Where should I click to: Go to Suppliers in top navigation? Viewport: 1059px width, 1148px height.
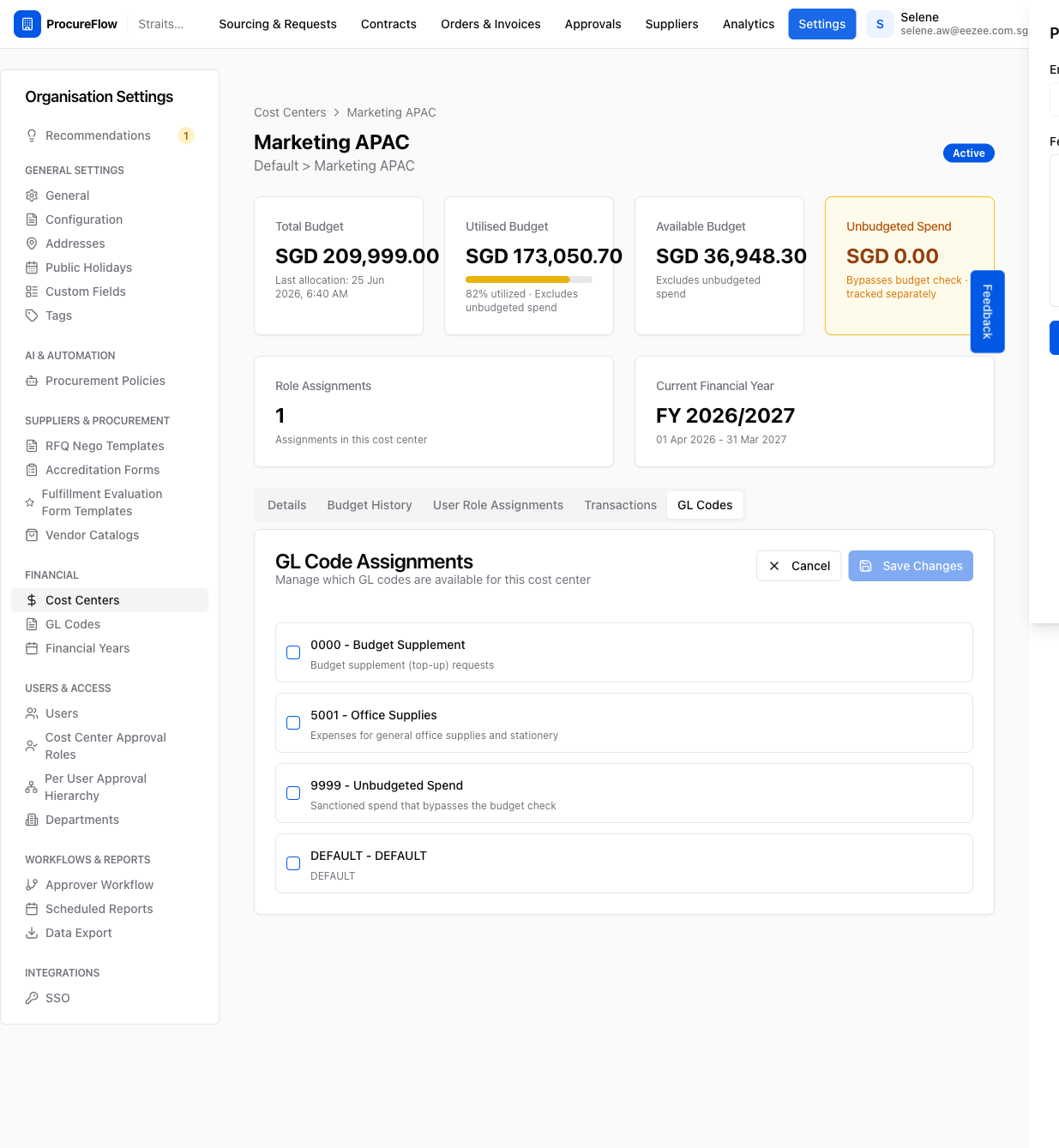click(671, 24)
